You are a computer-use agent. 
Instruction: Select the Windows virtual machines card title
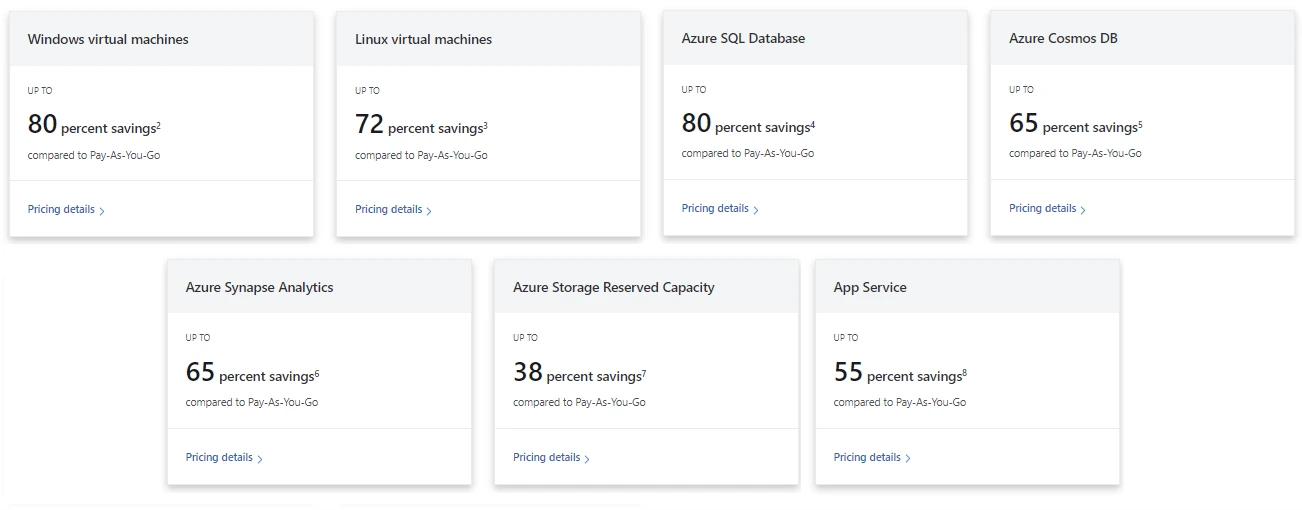[x=108, y=40]
